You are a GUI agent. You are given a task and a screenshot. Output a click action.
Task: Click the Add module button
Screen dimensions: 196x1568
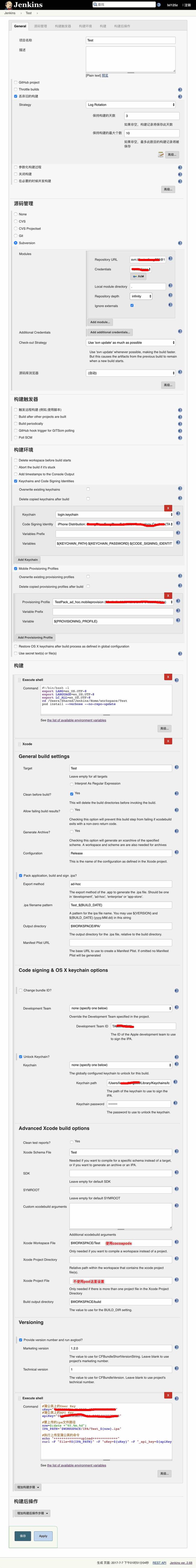pyautogui.click(x=100, y=322)
